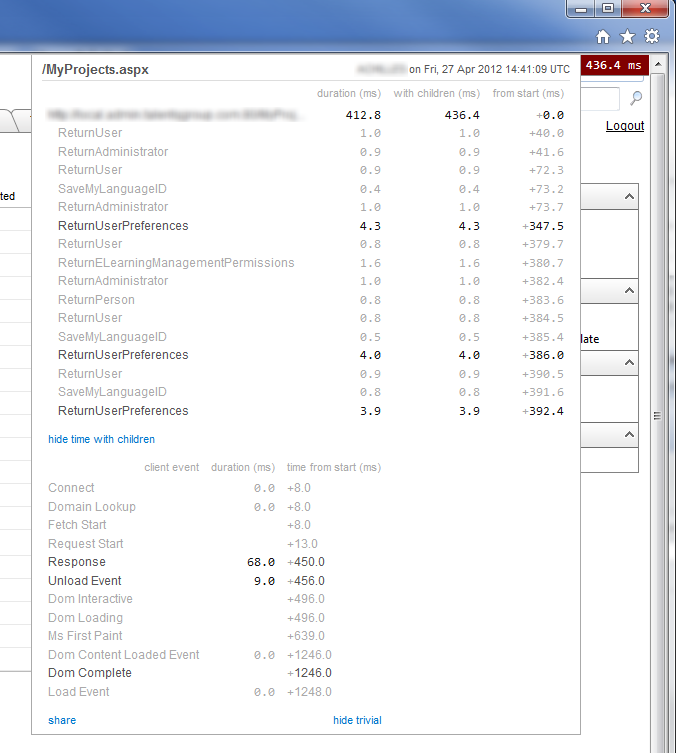This screenshot has height=753, width=676.
Task: Click the 412.8 duration value
Action: (x=363, y=115)
